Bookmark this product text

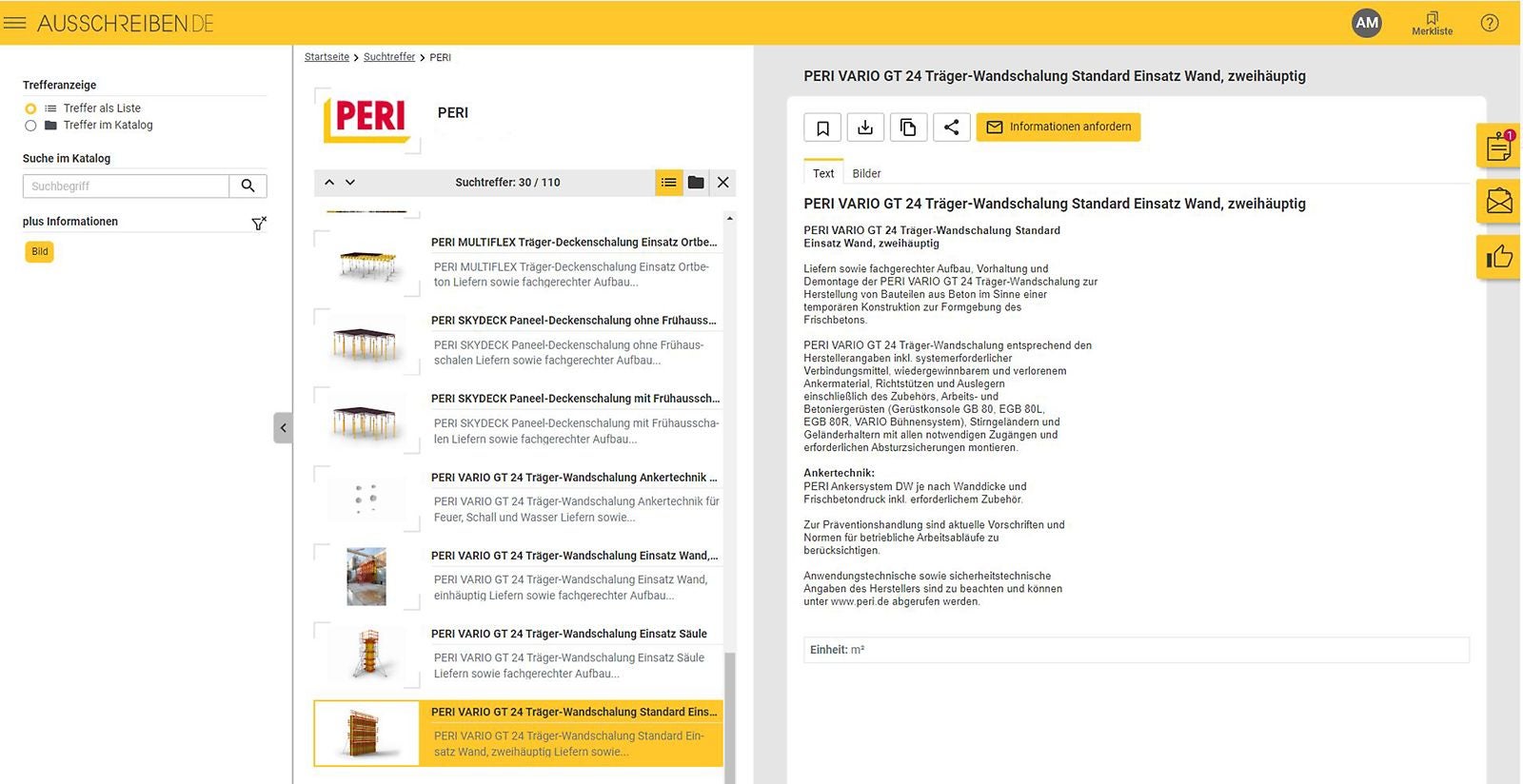tap(822, 127)
